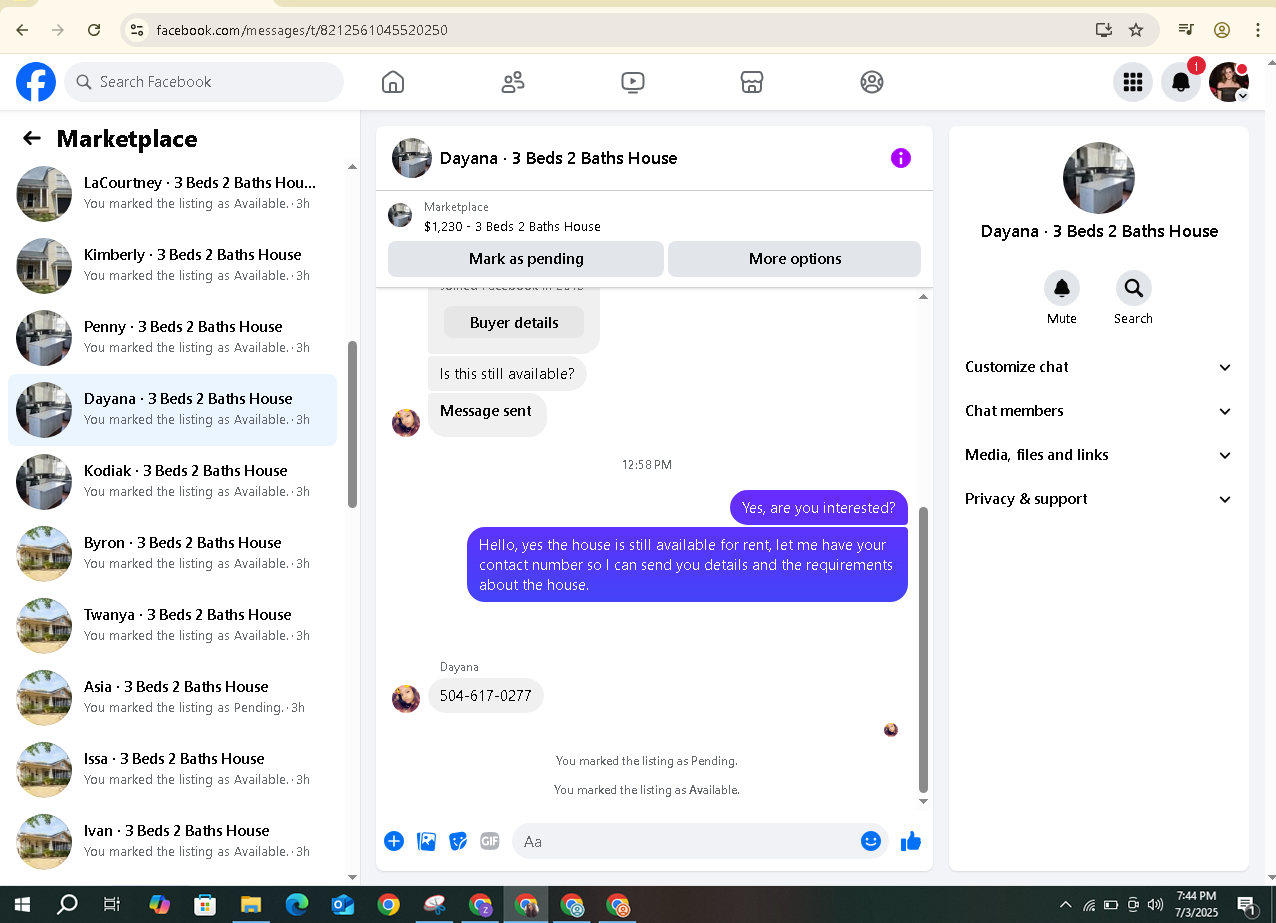Screen dimensions: 1276x923
Task: Expand Chat members section
Action: tap(1098, 411)
